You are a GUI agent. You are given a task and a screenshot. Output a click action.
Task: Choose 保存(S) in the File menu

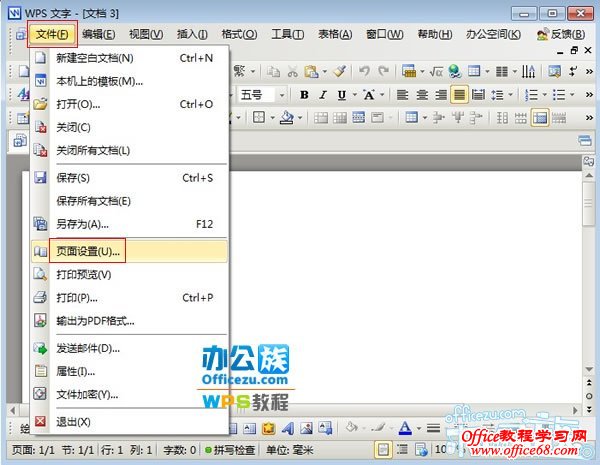(x=130, y=178)
